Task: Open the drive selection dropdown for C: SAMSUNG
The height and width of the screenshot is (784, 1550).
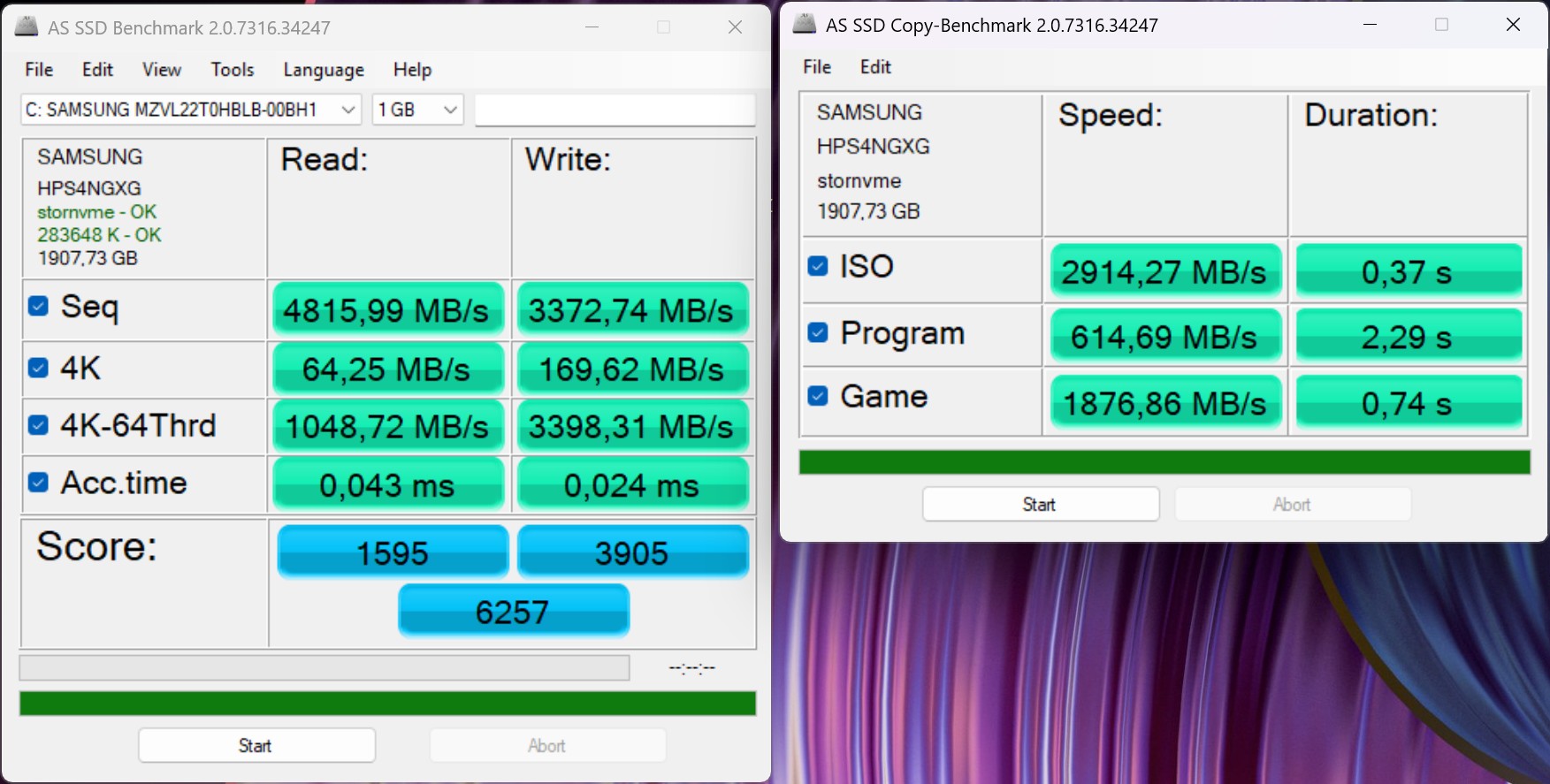Action: coord(191,110)
